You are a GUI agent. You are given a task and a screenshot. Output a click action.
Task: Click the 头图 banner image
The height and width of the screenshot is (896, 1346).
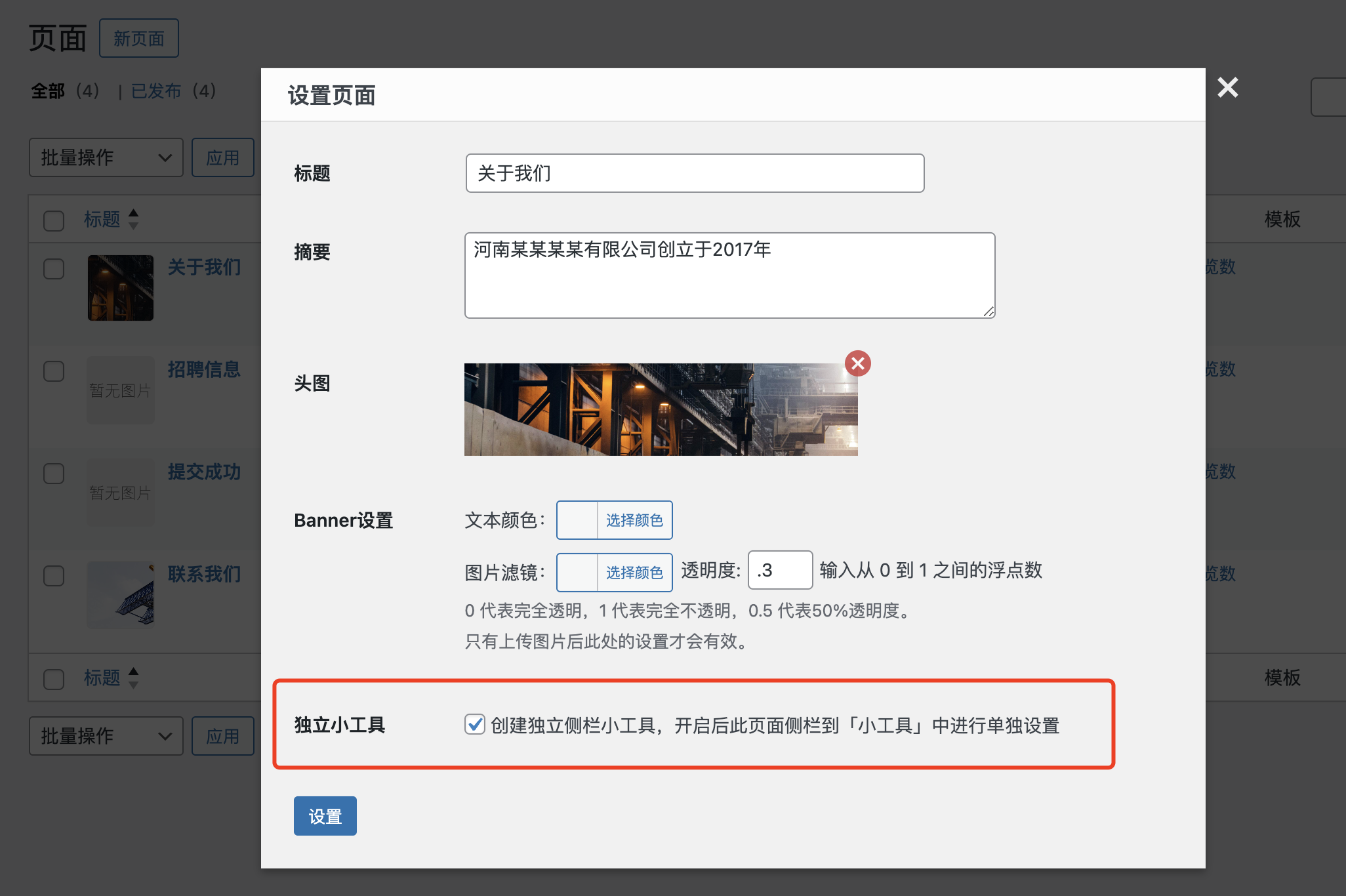661,409
